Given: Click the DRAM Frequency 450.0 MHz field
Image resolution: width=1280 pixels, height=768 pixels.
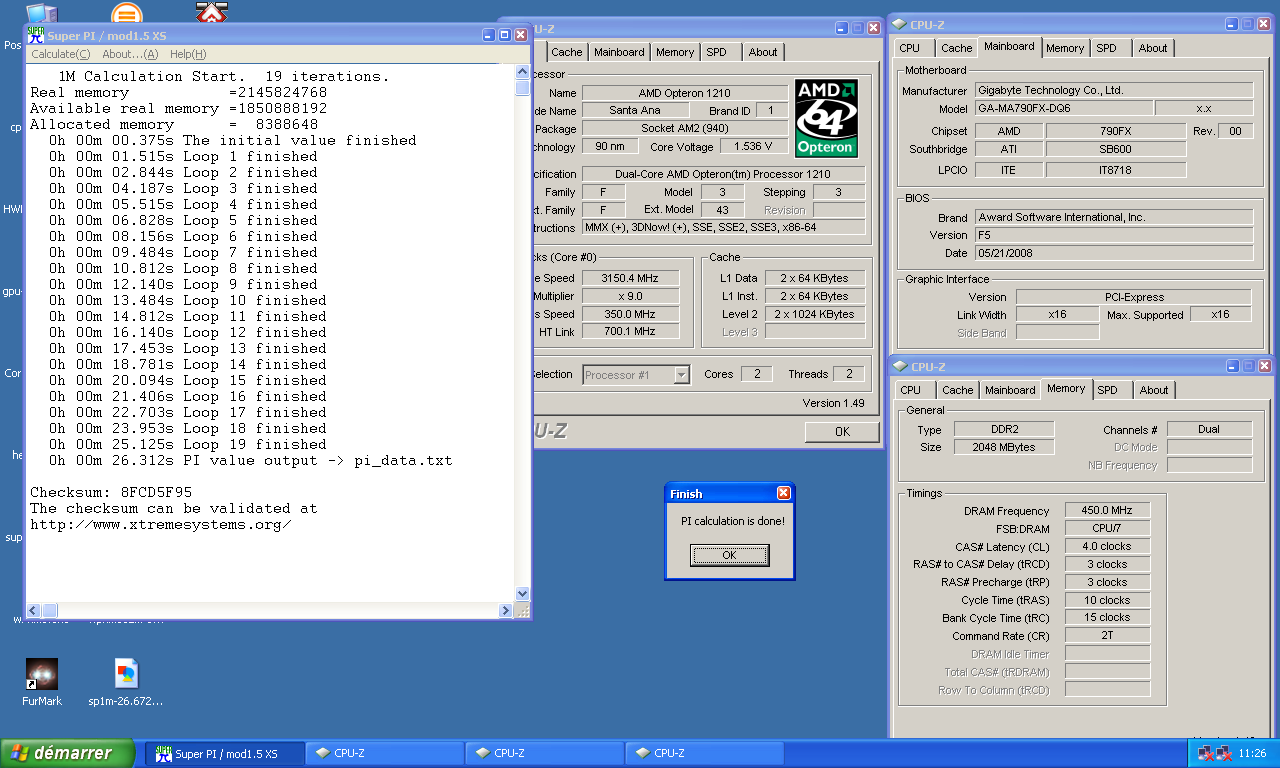Looking at the screenshot, I should coord(1107,510).
